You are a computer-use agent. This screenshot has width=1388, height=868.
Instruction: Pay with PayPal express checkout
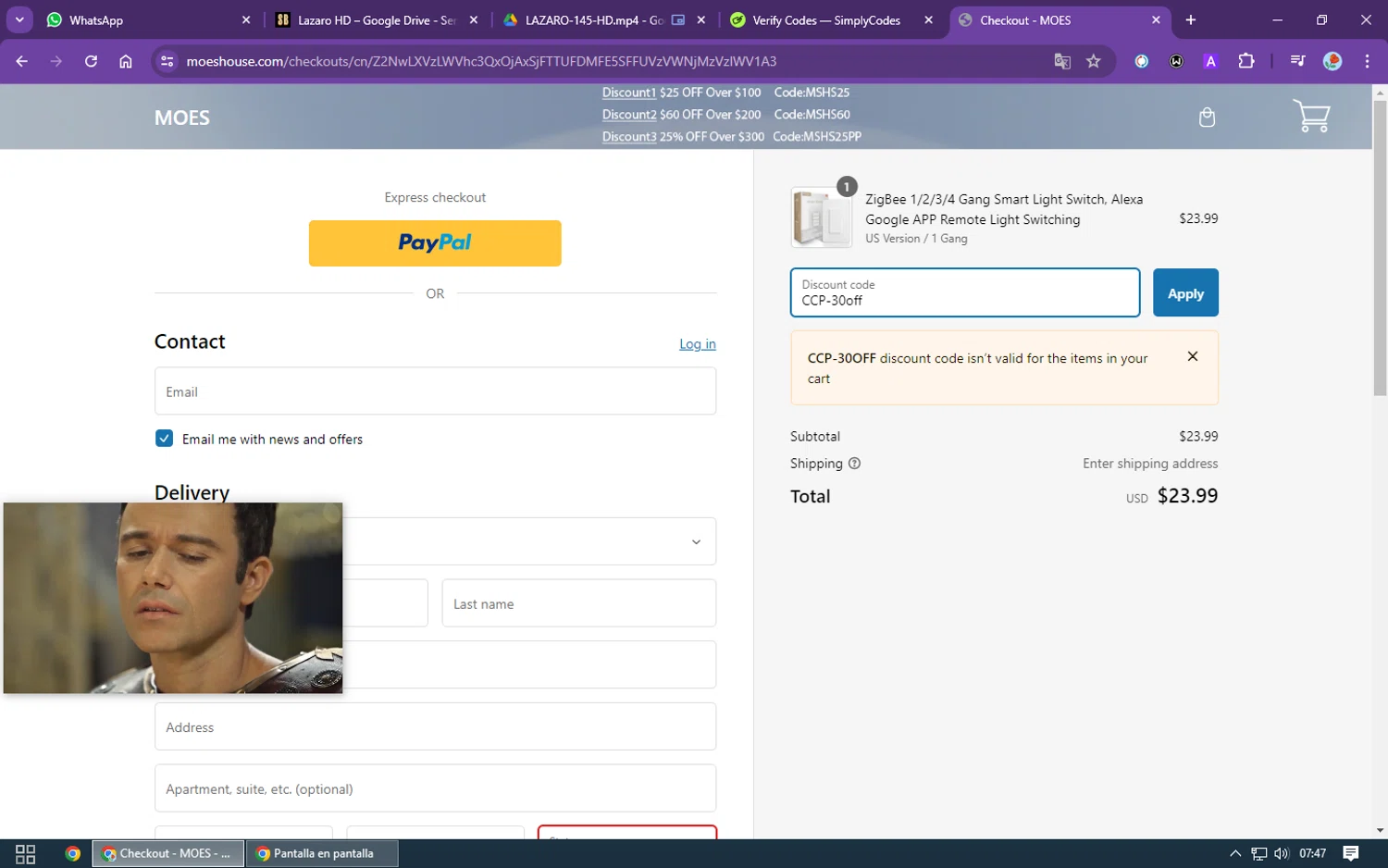435,243
